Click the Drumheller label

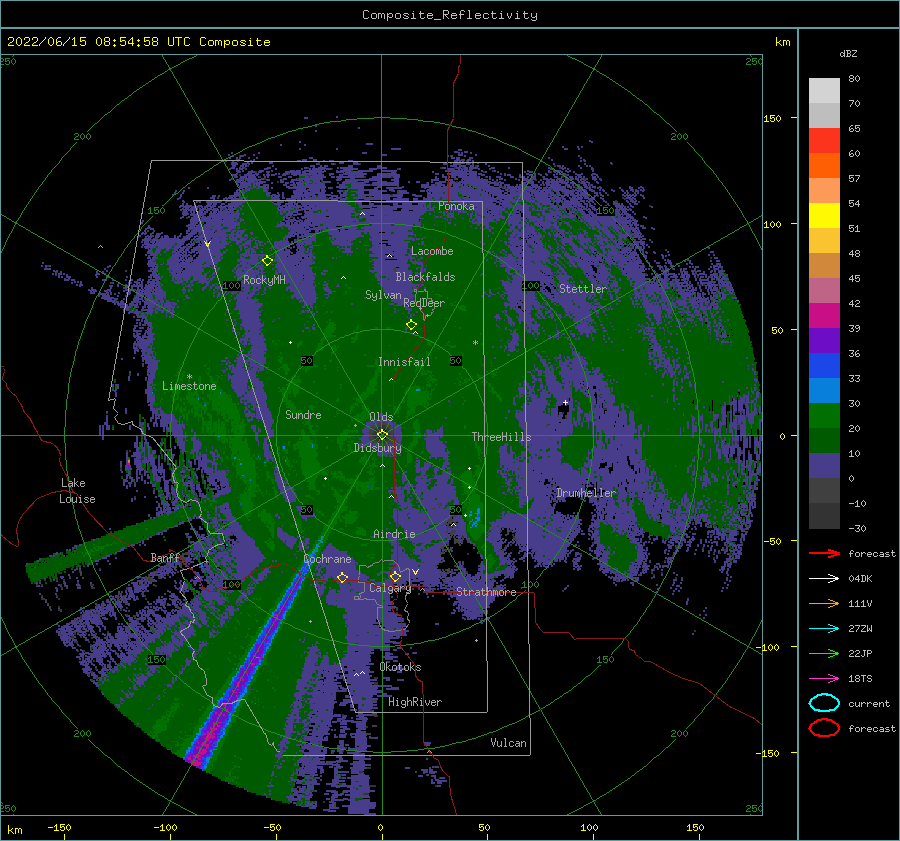coord(586,493)
